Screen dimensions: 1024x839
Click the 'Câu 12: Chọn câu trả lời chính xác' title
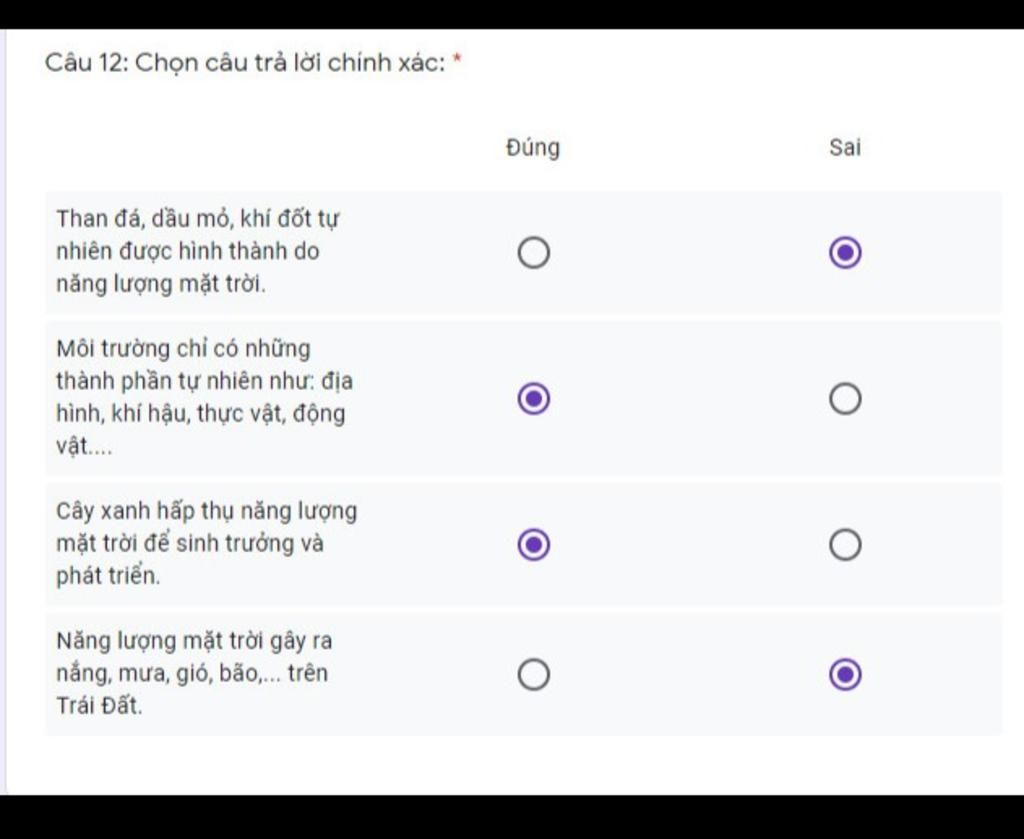point(245,63)
